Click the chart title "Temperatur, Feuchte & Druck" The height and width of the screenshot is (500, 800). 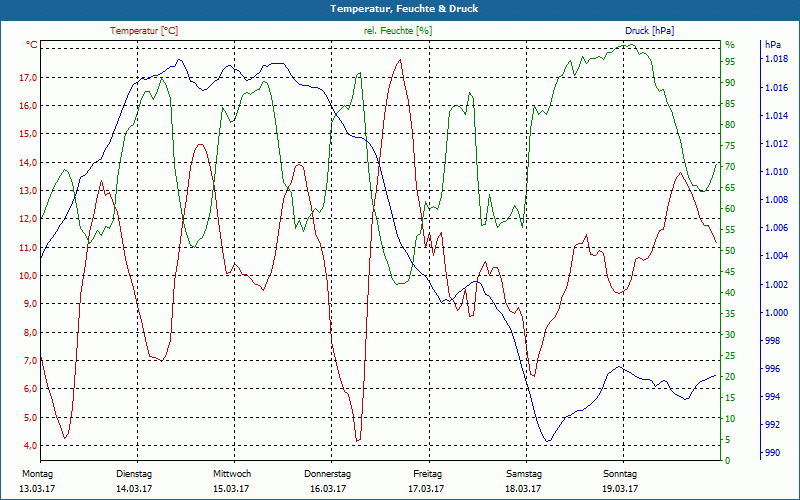tap(404, 9)
